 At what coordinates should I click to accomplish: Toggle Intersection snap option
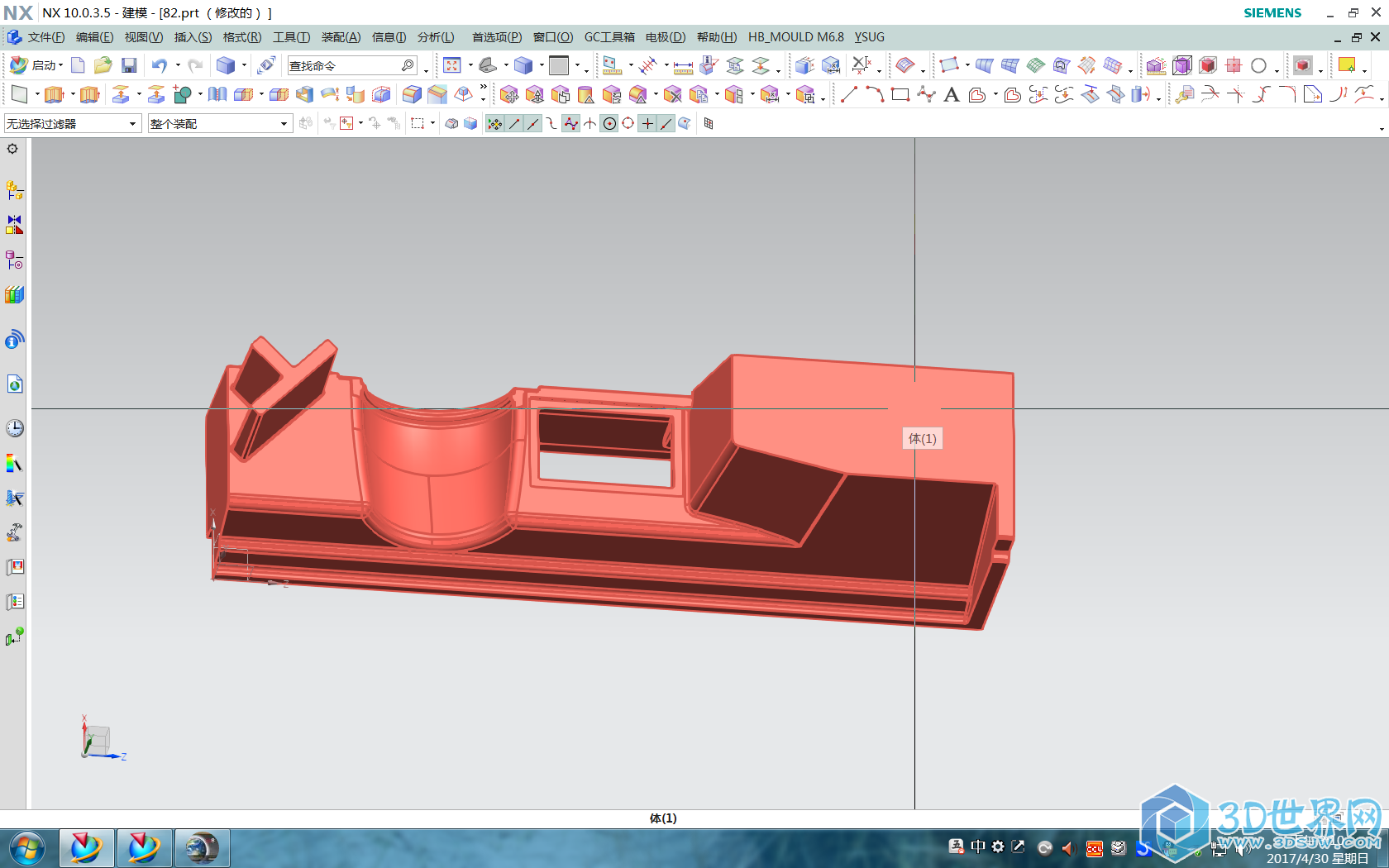point(589,124)
